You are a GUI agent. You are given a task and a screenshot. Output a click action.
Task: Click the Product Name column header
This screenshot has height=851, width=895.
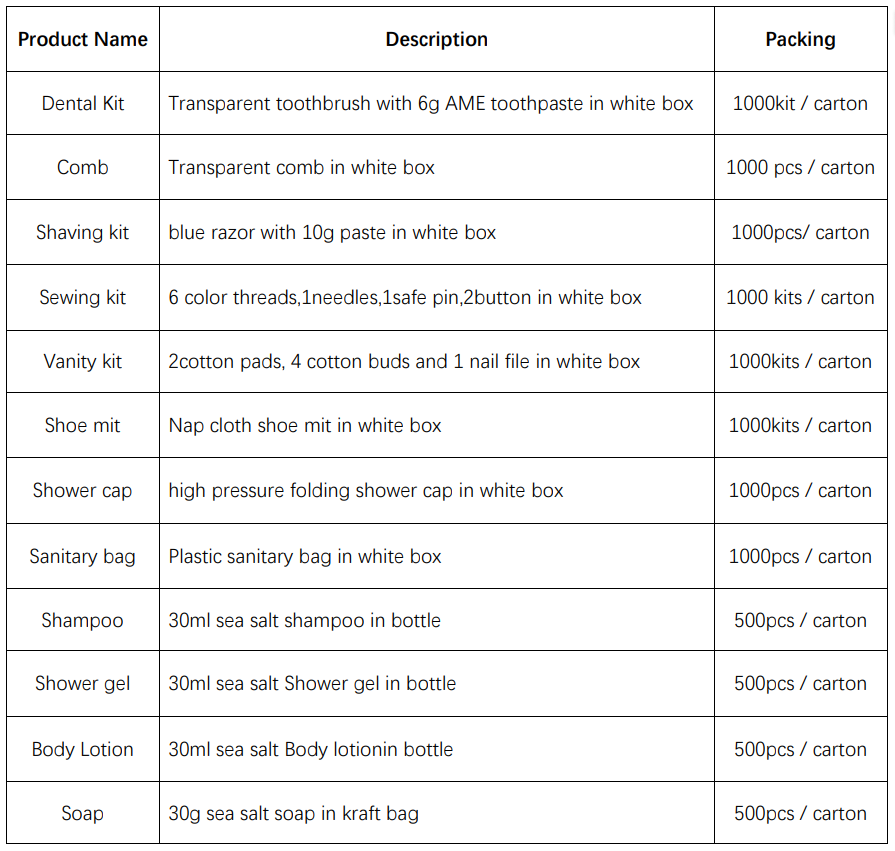(x=83, y=39)
